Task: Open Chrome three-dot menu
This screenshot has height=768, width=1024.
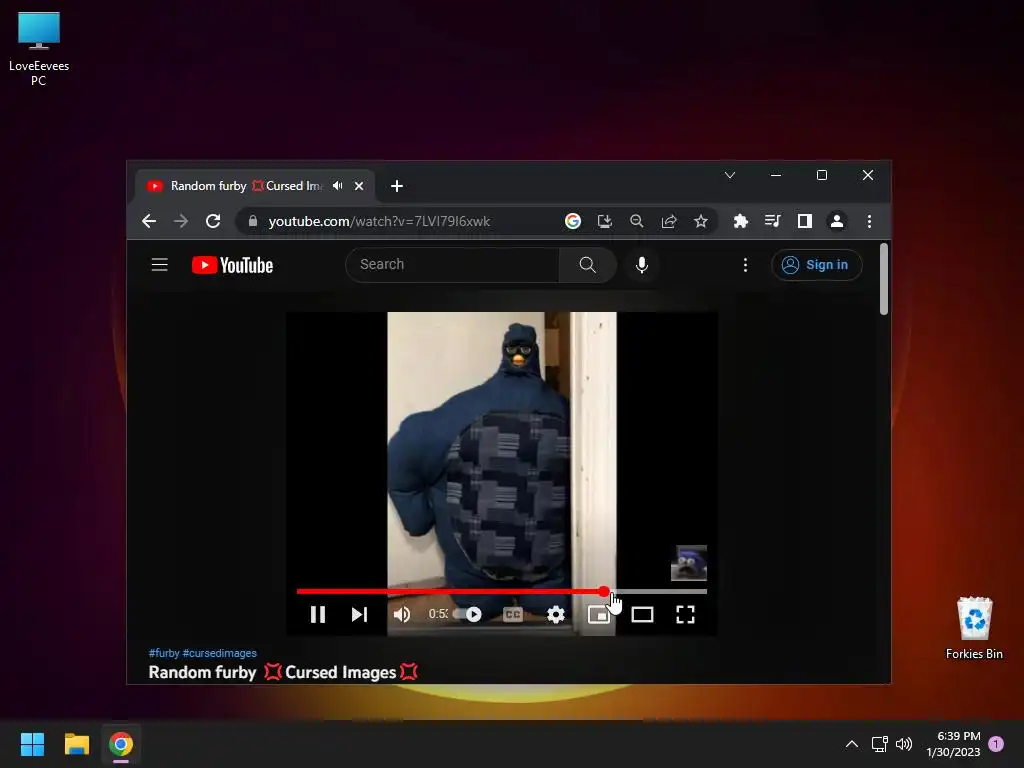Action: (869, 221)
